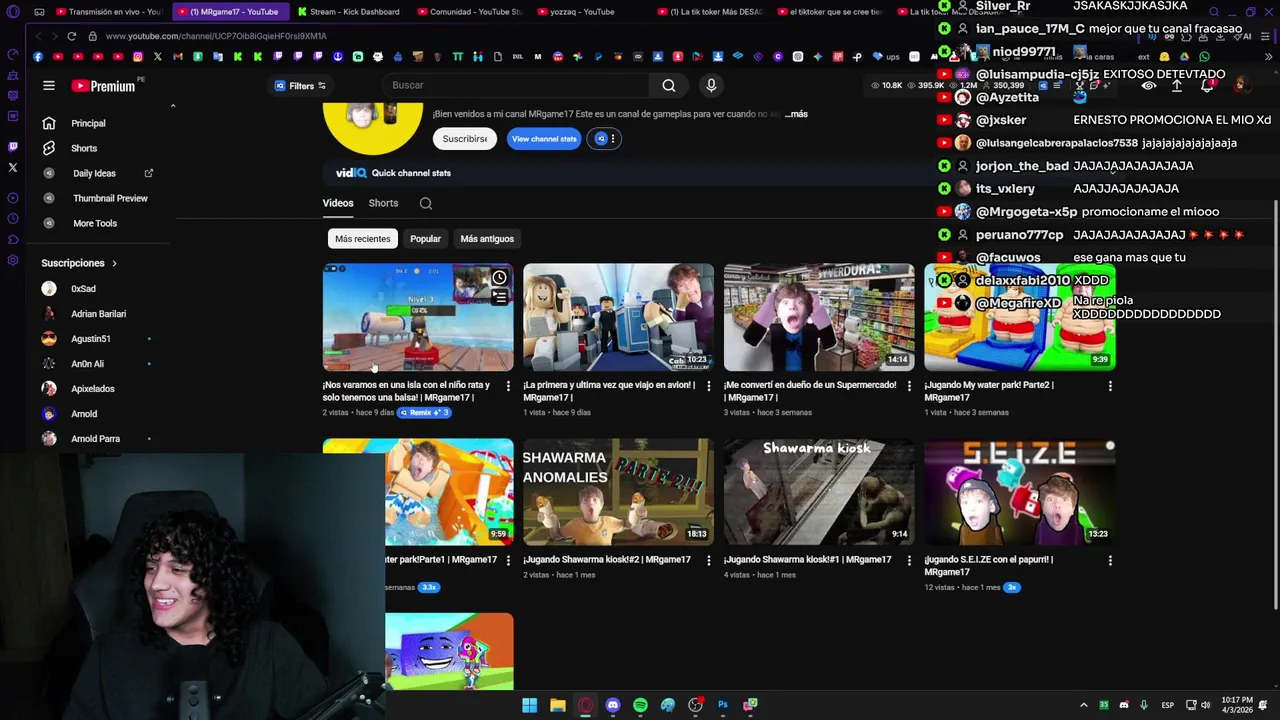The image size is (1280, 720).
Task: Open the YouTube hamburger guide menu
Action: [x=48, y=86]
